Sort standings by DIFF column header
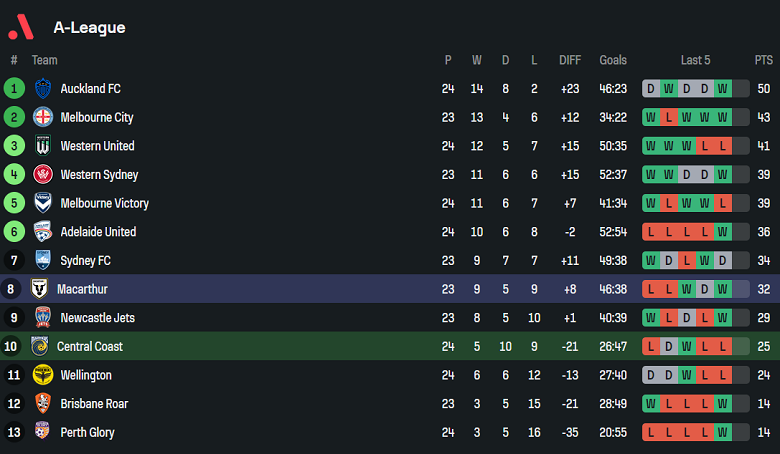This screenshot has width=780, height=454. click(570, 60)
